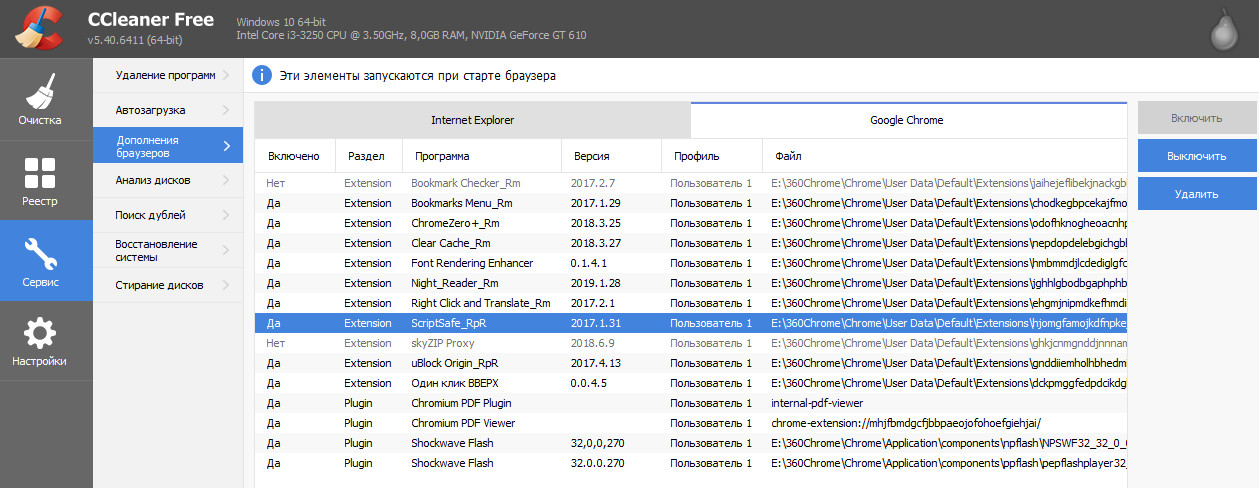Sort by Программа column header

(x=481, y=156)
